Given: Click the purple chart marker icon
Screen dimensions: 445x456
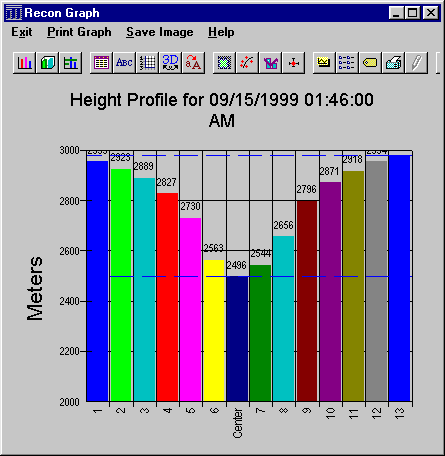Looking at the screenshot, I should [x=270, y=63].
